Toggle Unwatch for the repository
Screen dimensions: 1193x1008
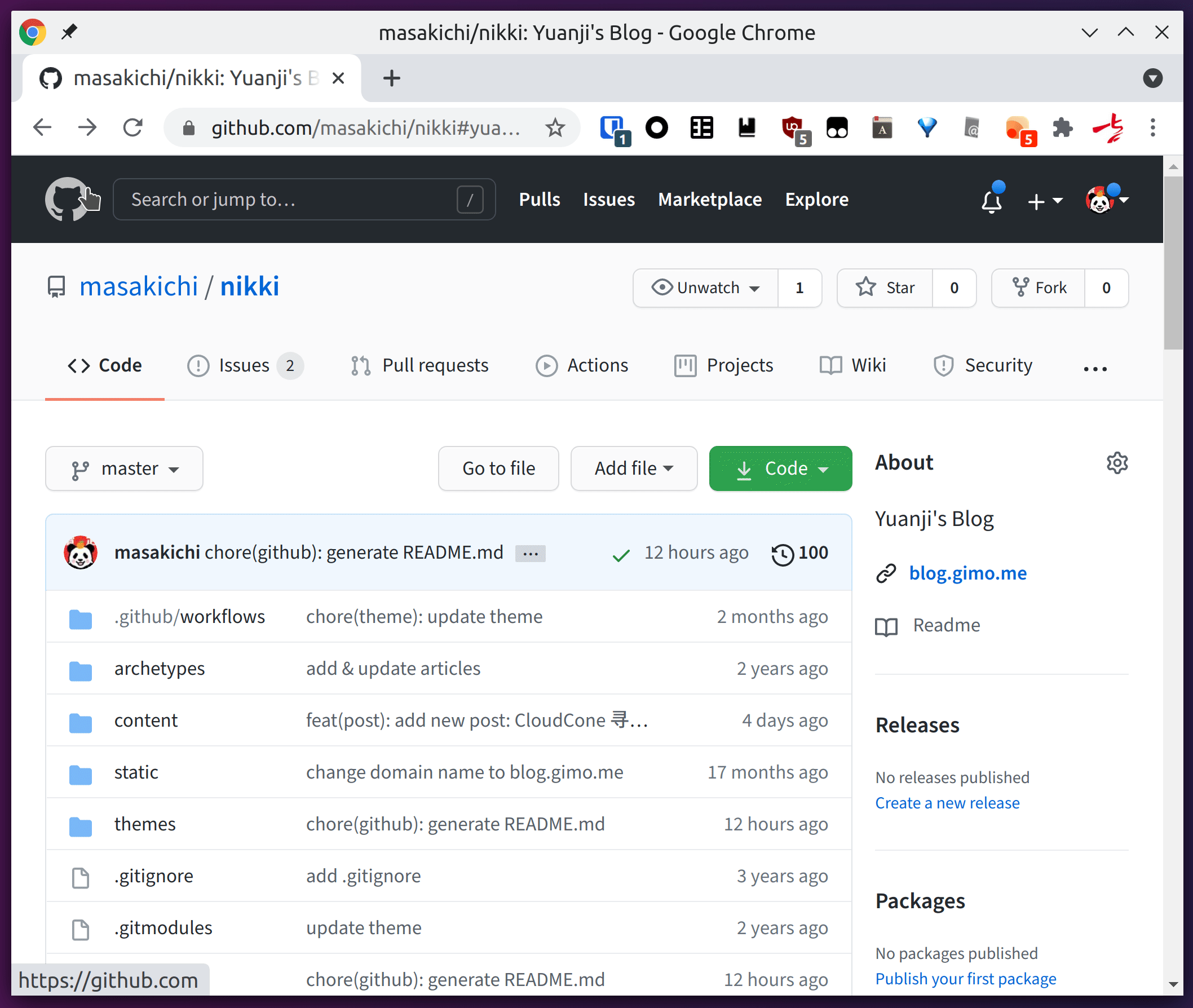coord(706,288)
